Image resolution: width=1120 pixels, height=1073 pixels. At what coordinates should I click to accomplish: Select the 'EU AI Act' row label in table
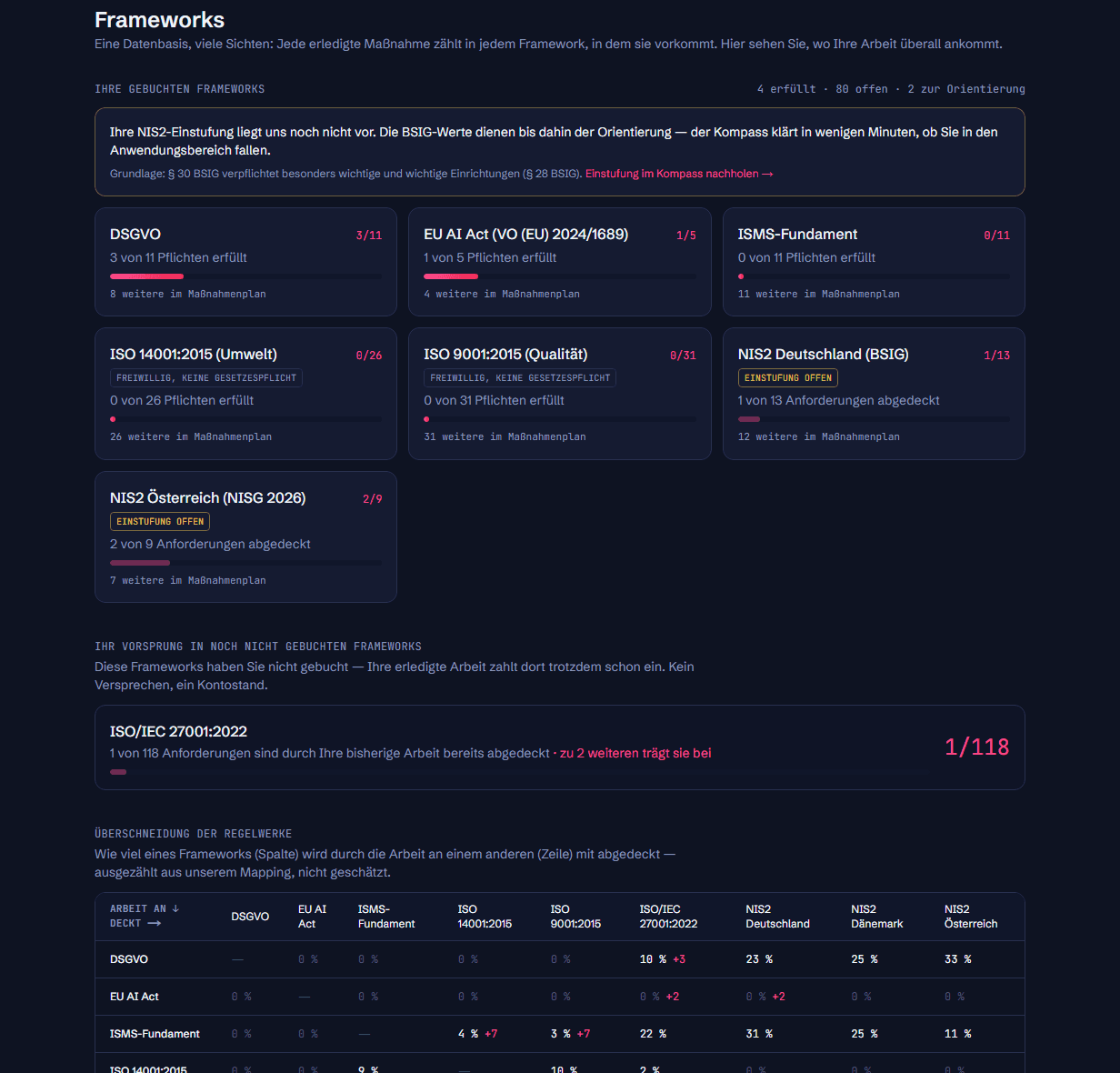pos(135,997)
